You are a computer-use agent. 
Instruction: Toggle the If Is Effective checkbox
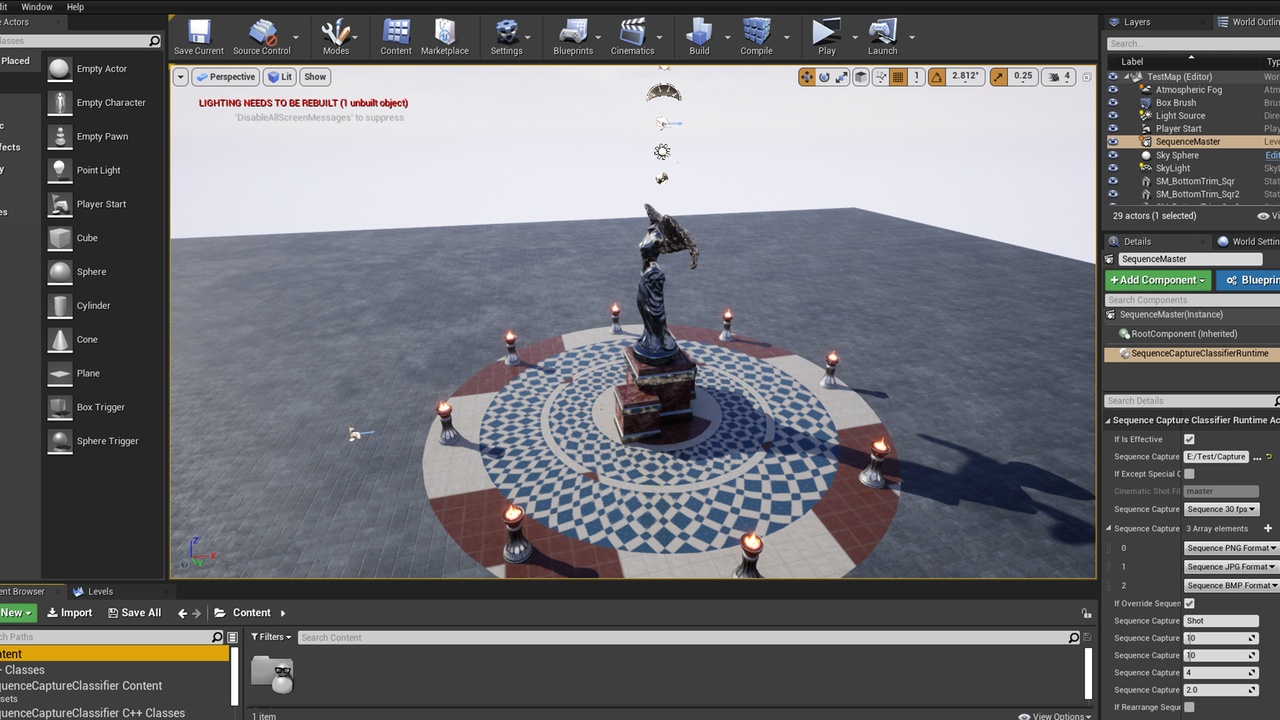tap(1189, 439)
